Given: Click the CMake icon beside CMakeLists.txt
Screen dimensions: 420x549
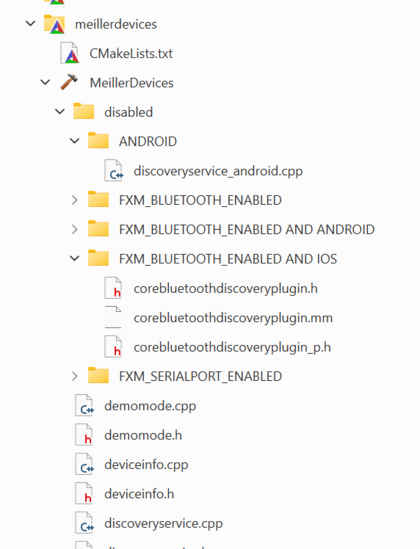Looking at the screenshot, I should [69, 53].
